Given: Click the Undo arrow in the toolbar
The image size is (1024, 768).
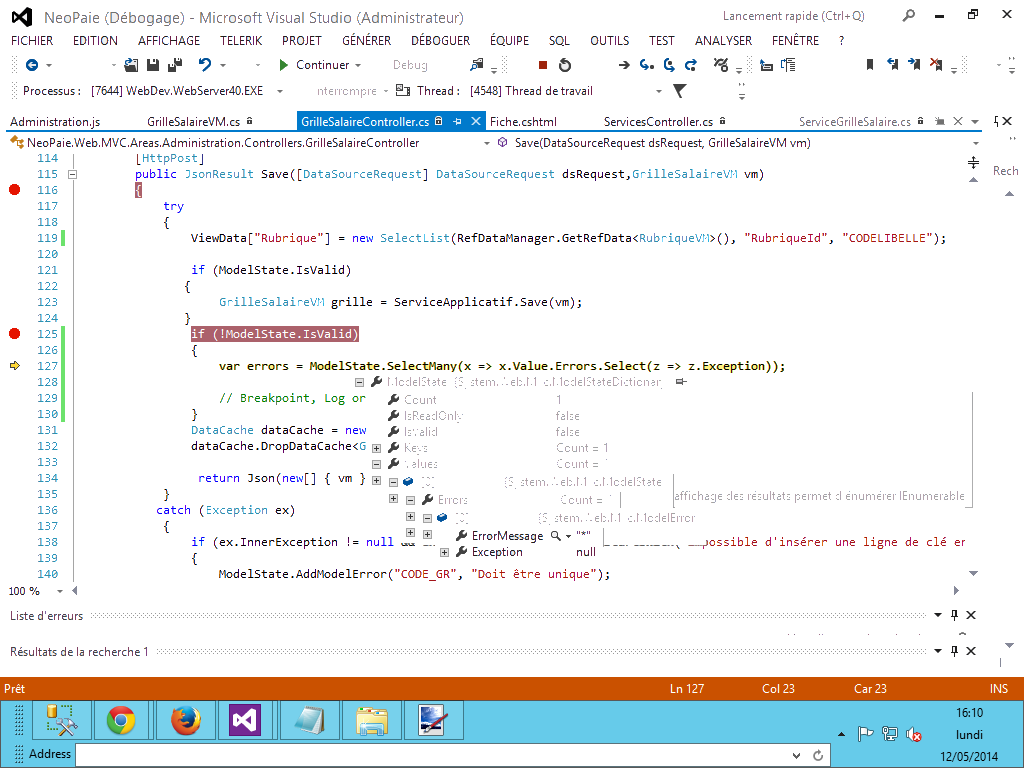Looking at the screenshot, I should tap(205, 65).
